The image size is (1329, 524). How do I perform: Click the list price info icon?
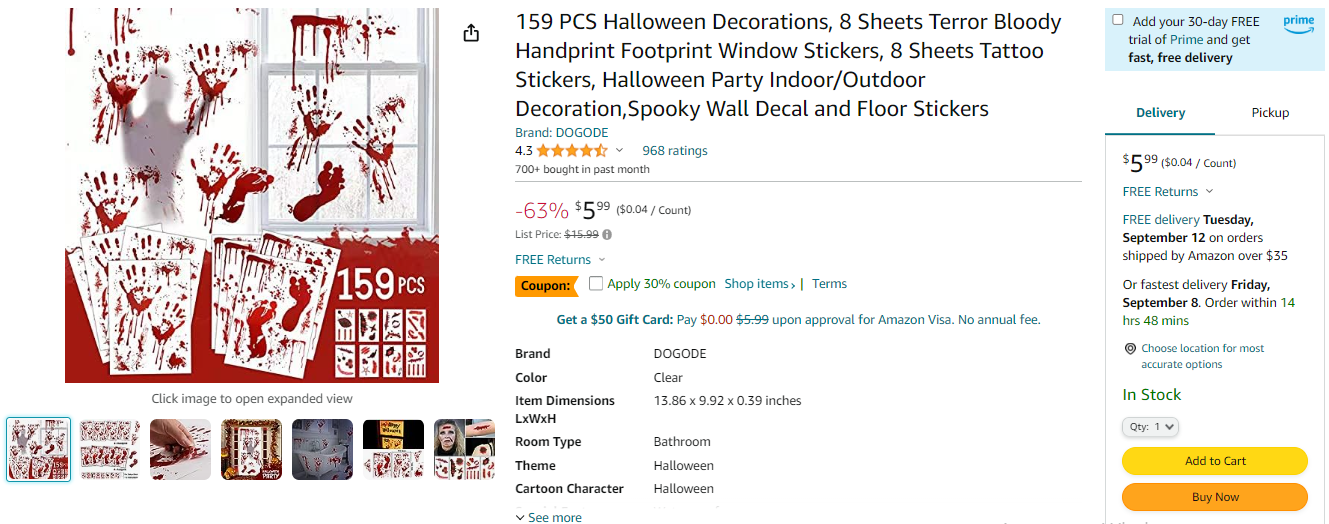607,235
